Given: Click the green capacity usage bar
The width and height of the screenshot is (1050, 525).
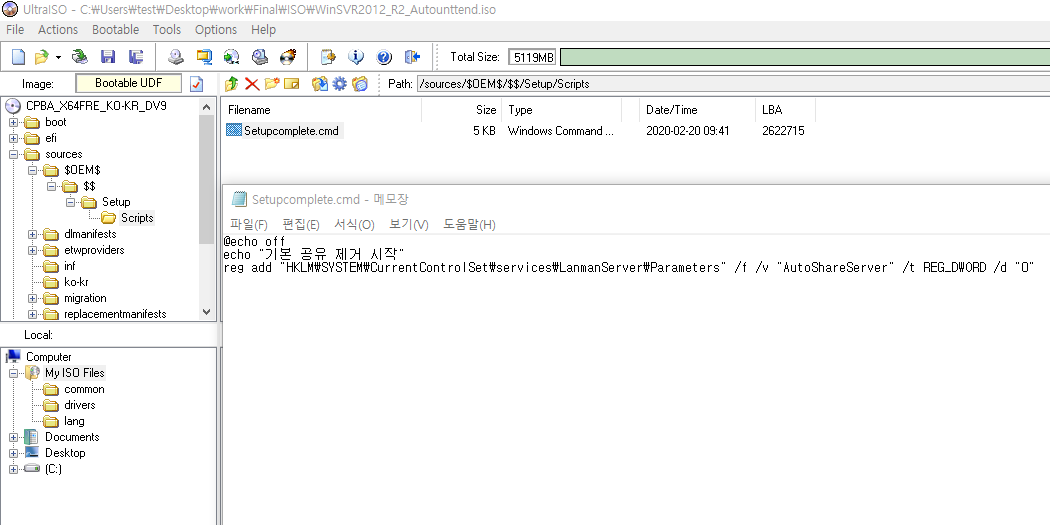Looking at the screenshot, I should click(x=805, y=57).
